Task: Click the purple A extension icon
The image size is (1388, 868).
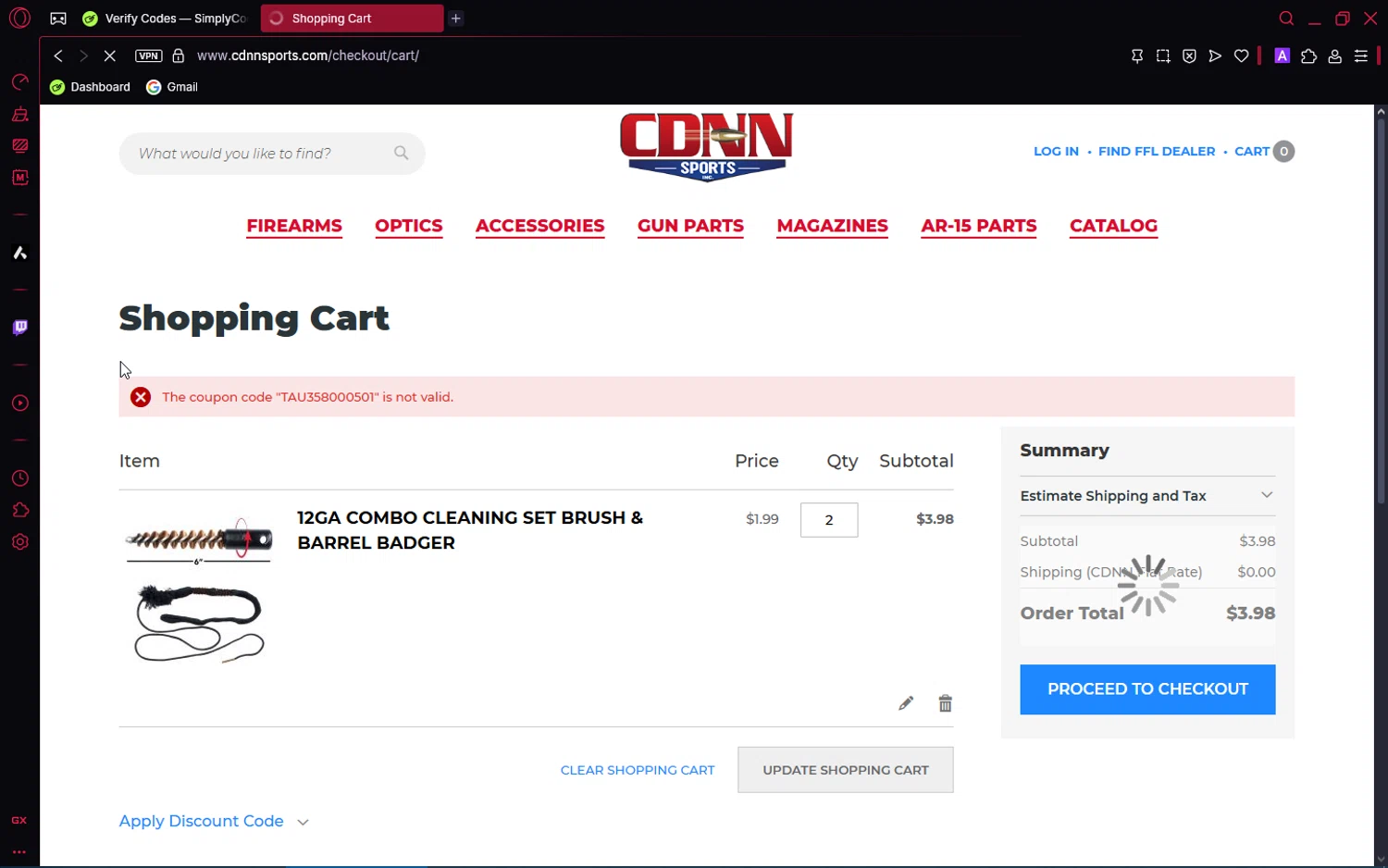Action: coord(1283,56)
